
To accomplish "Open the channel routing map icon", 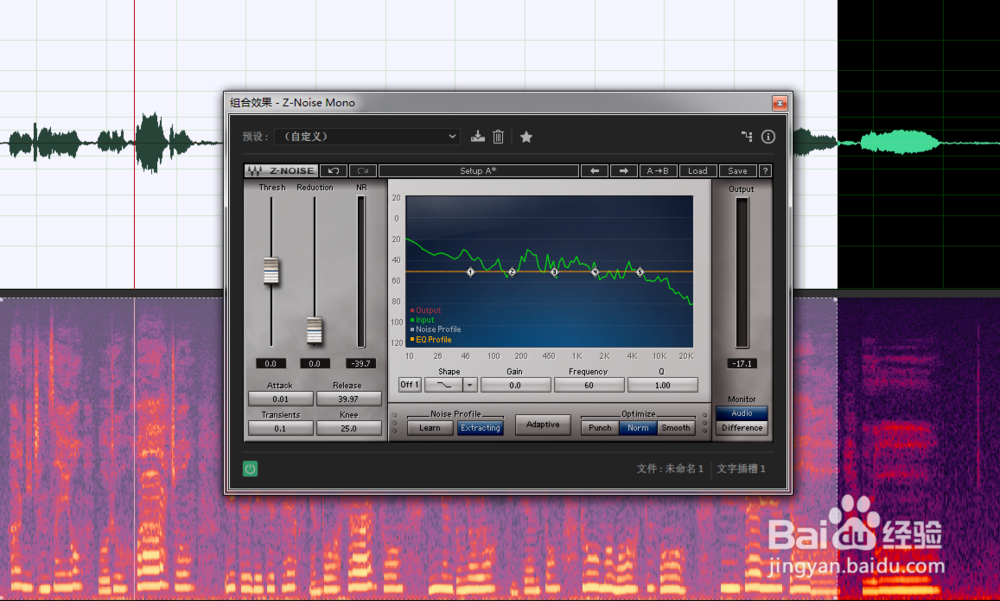I will click(x=747, y=136).
